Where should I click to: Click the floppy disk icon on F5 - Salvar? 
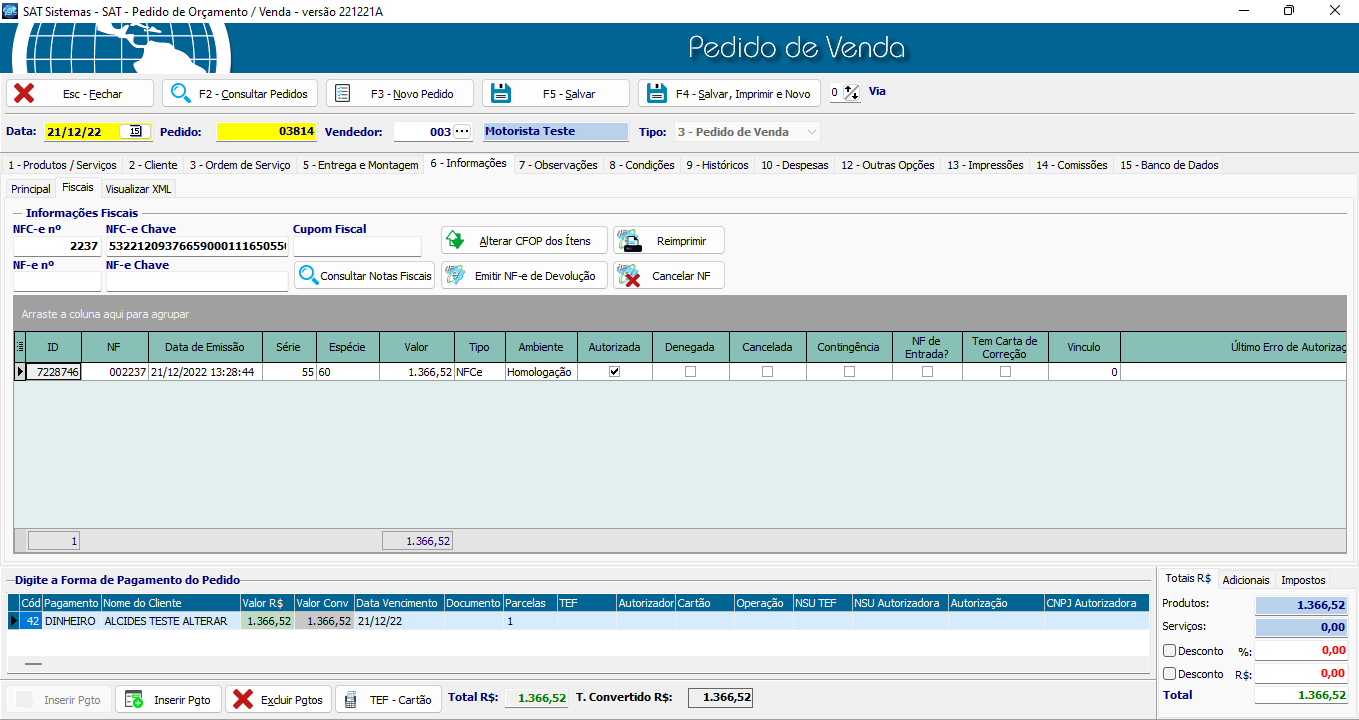[500, 93]
